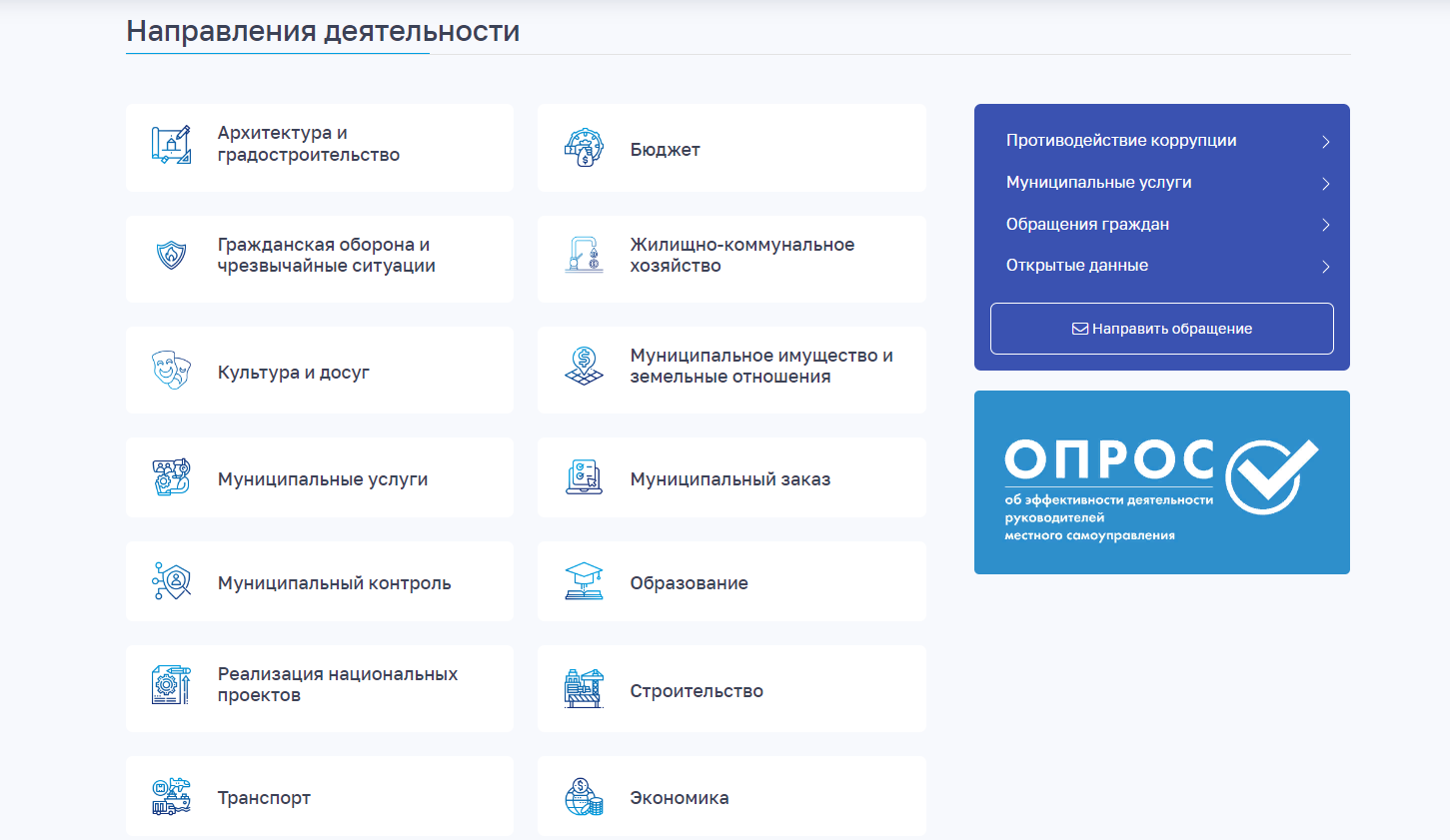Click the theater masks icon for Культура
The width and height of the screenshot is (1450, 840).
[171, 370]
